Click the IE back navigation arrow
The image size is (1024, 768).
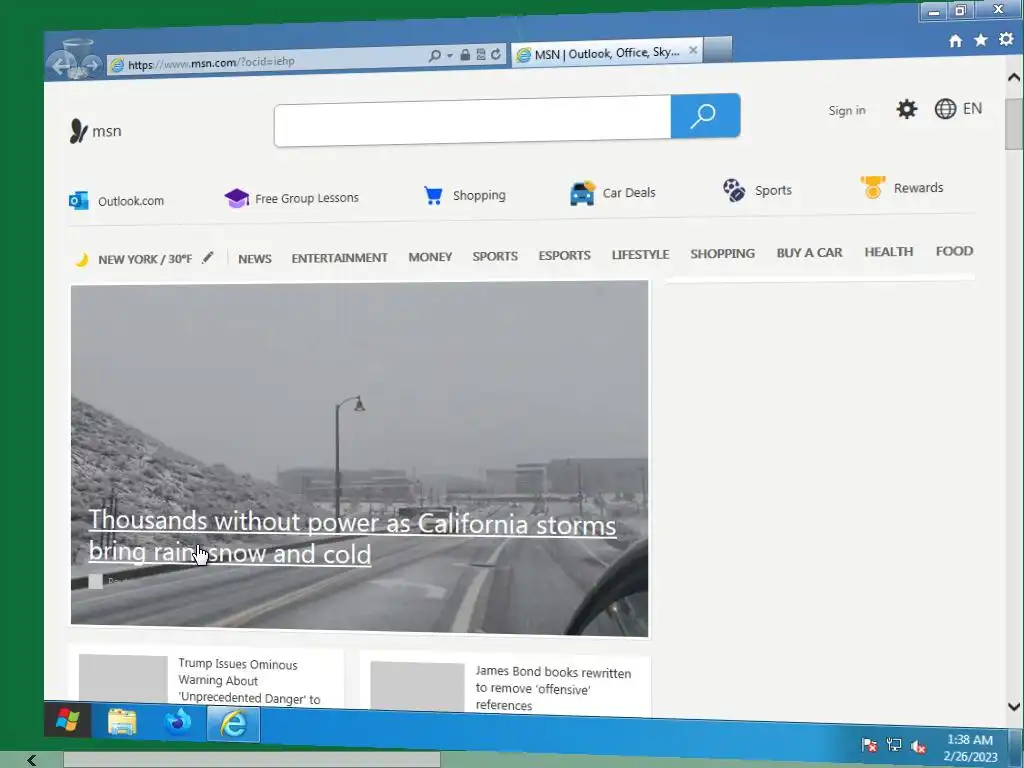point(62,65)
